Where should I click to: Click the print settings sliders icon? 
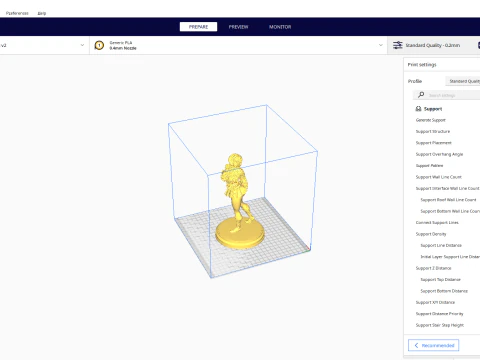pyautogui.click(x=397, y=45)
